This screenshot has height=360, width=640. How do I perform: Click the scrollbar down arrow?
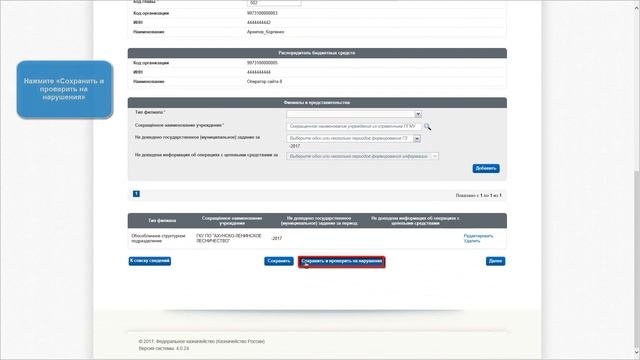point(636,352)
